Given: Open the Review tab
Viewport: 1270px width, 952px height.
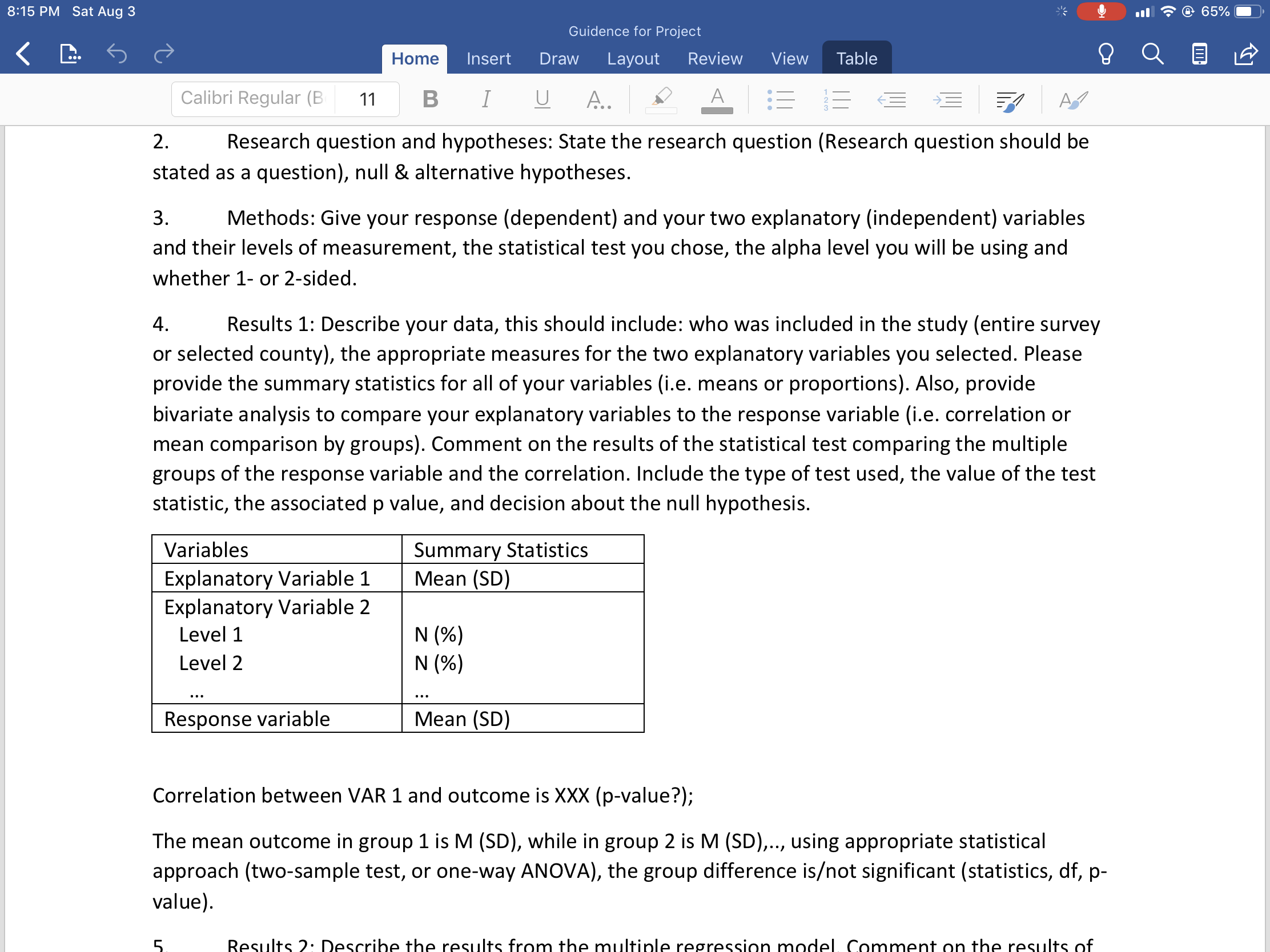Looking at the screenshot, I should [x=714, y=58].
